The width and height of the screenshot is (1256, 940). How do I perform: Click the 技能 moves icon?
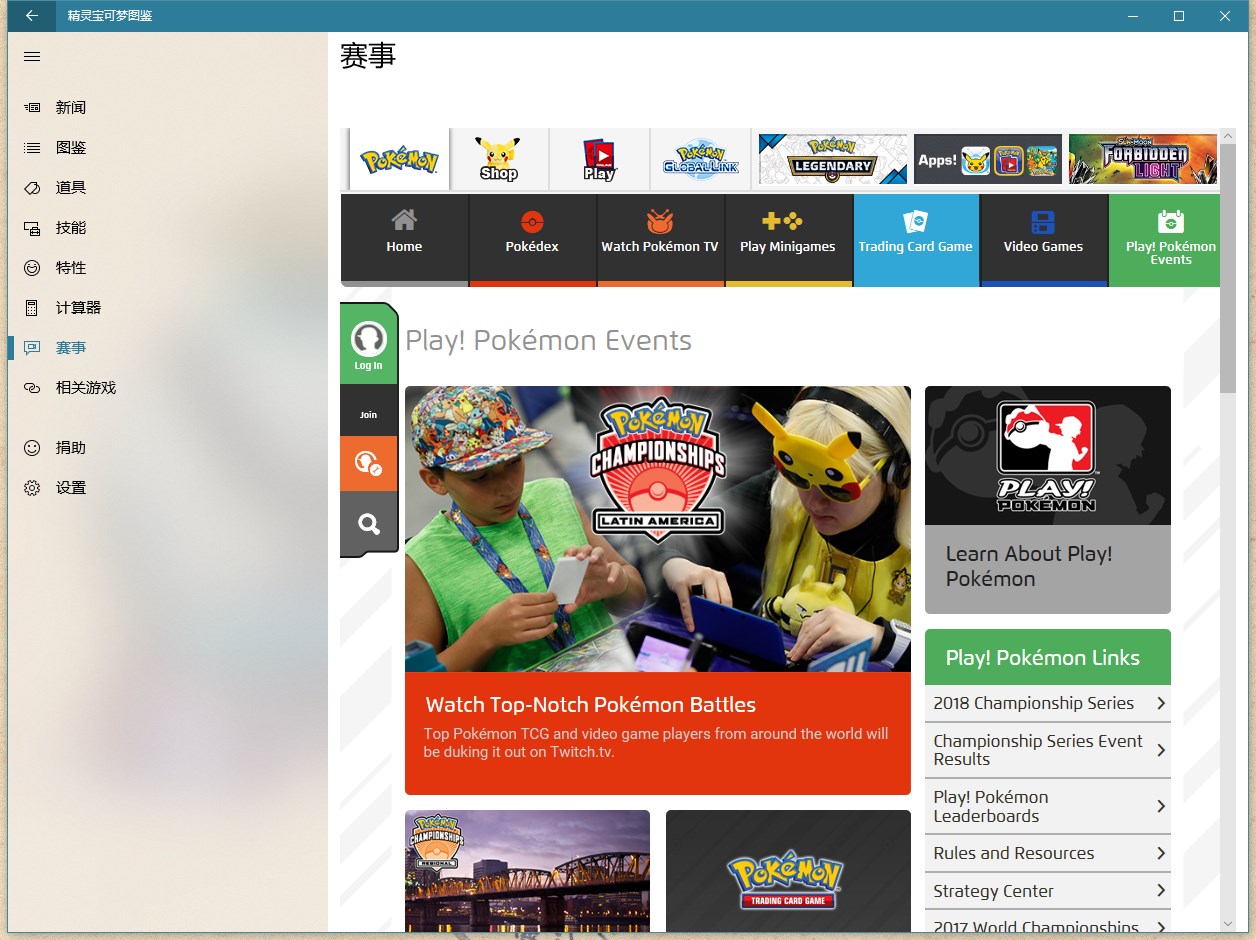pos(32,228)
